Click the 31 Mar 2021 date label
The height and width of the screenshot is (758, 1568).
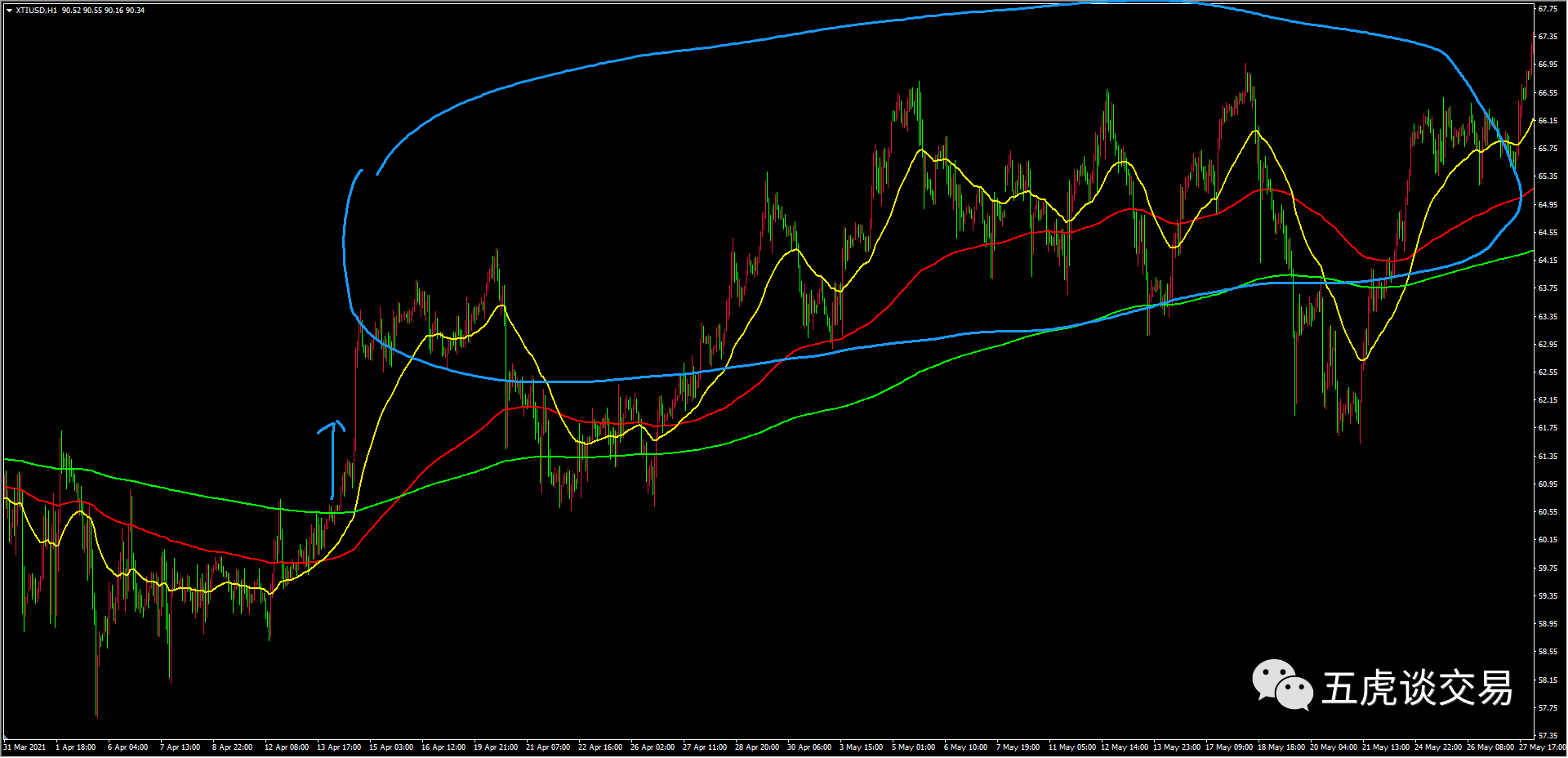(24, 747)
